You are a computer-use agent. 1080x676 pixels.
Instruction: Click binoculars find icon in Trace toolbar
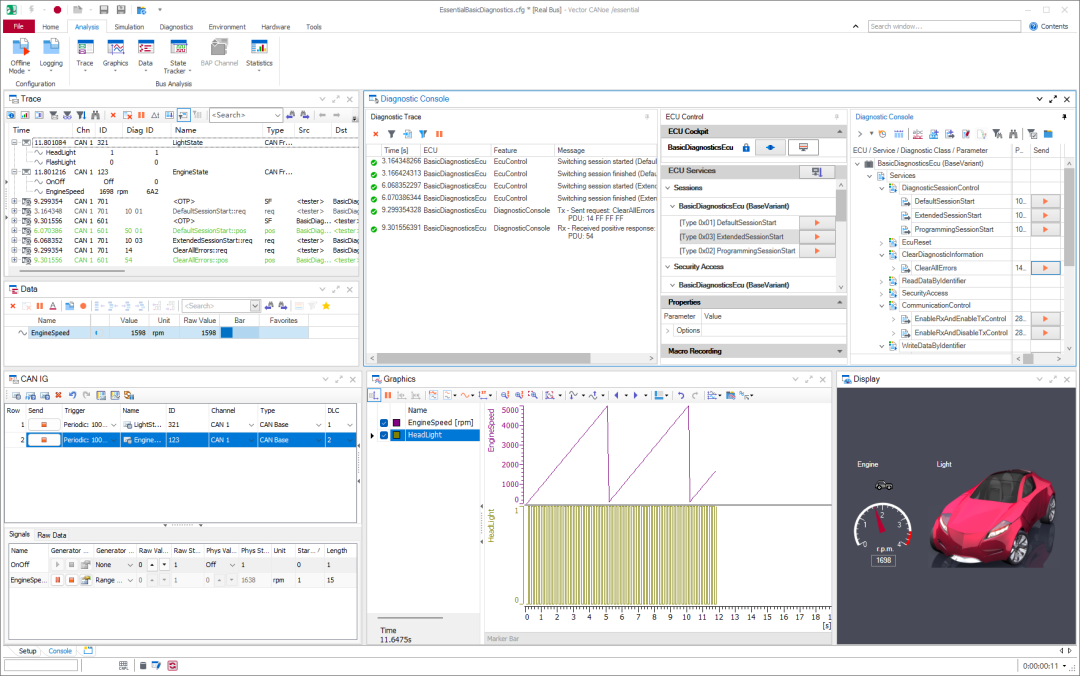click(x=96, y=115)
